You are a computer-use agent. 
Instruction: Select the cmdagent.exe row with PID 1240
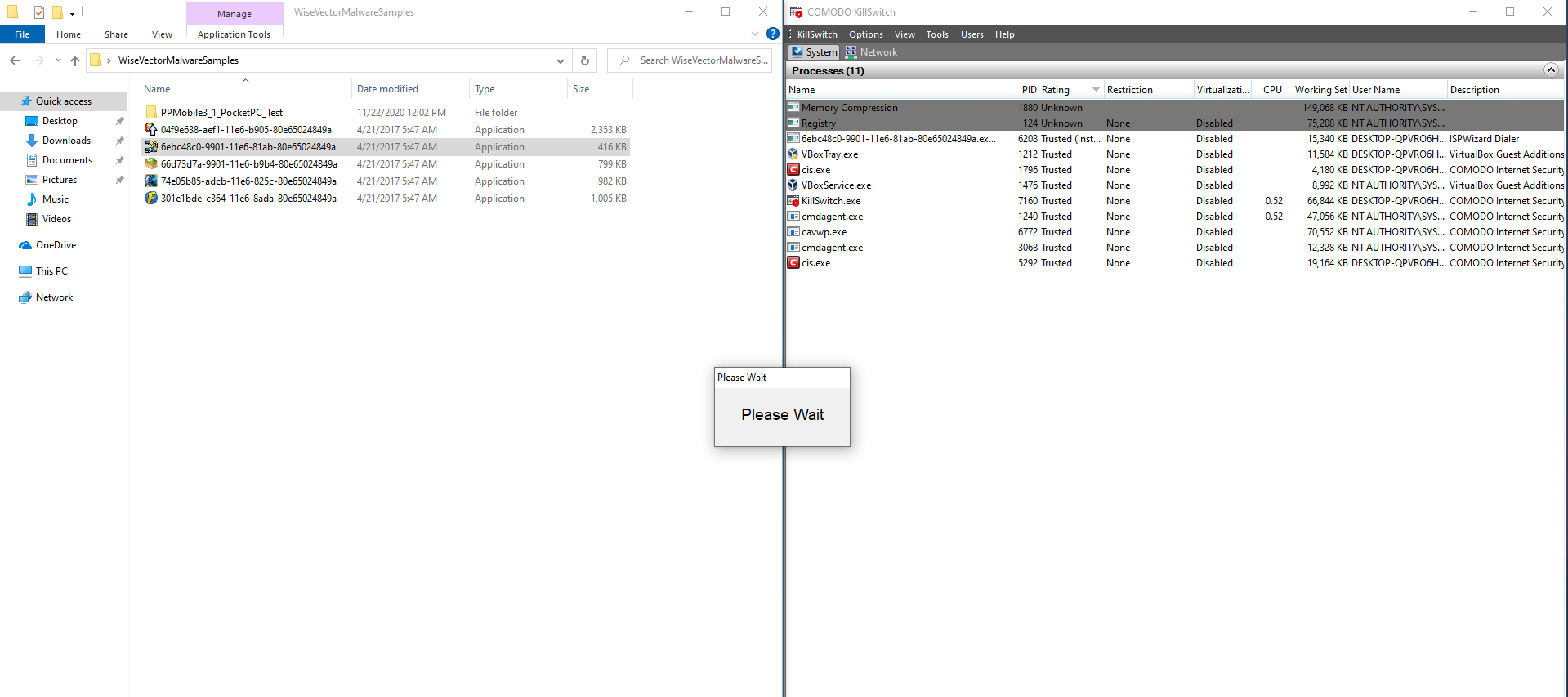click(x=1175, y=217)
